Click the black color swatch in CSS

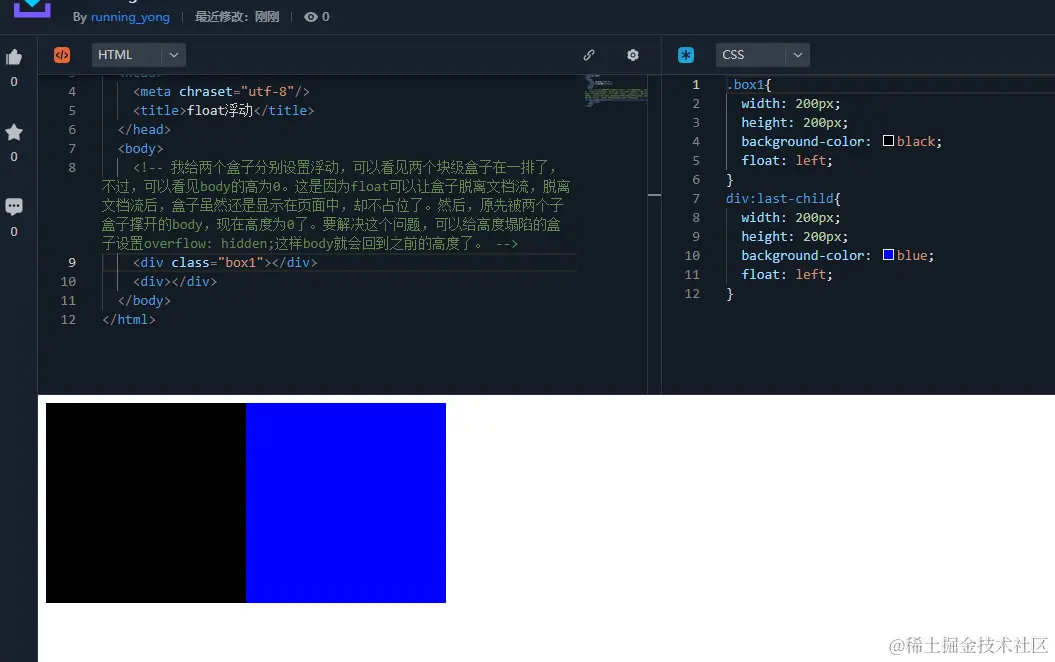tap(888, 141)
